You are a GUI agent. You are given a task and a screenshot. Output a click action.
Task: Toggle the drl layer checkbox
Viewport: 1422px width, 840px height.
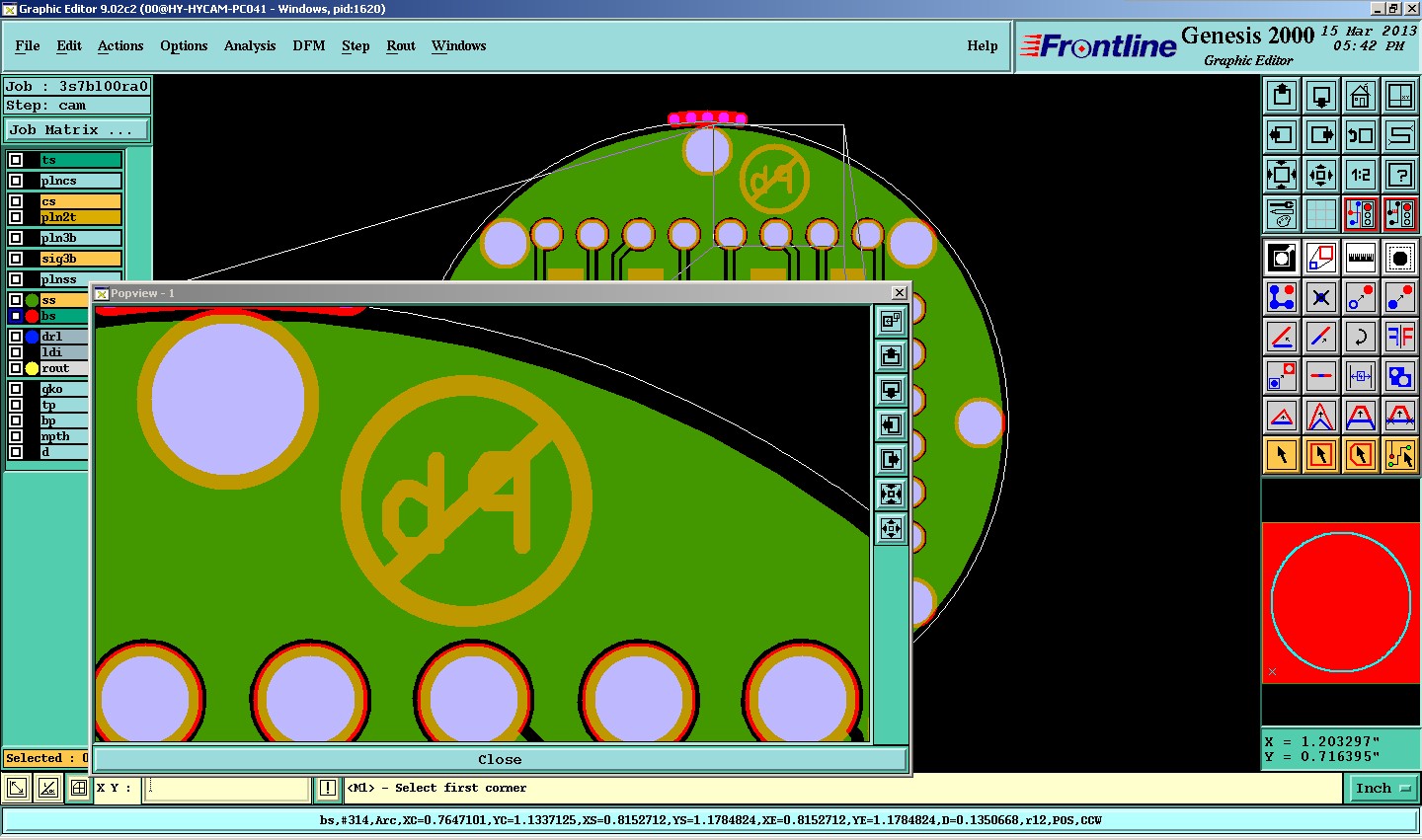pos(16,337)
